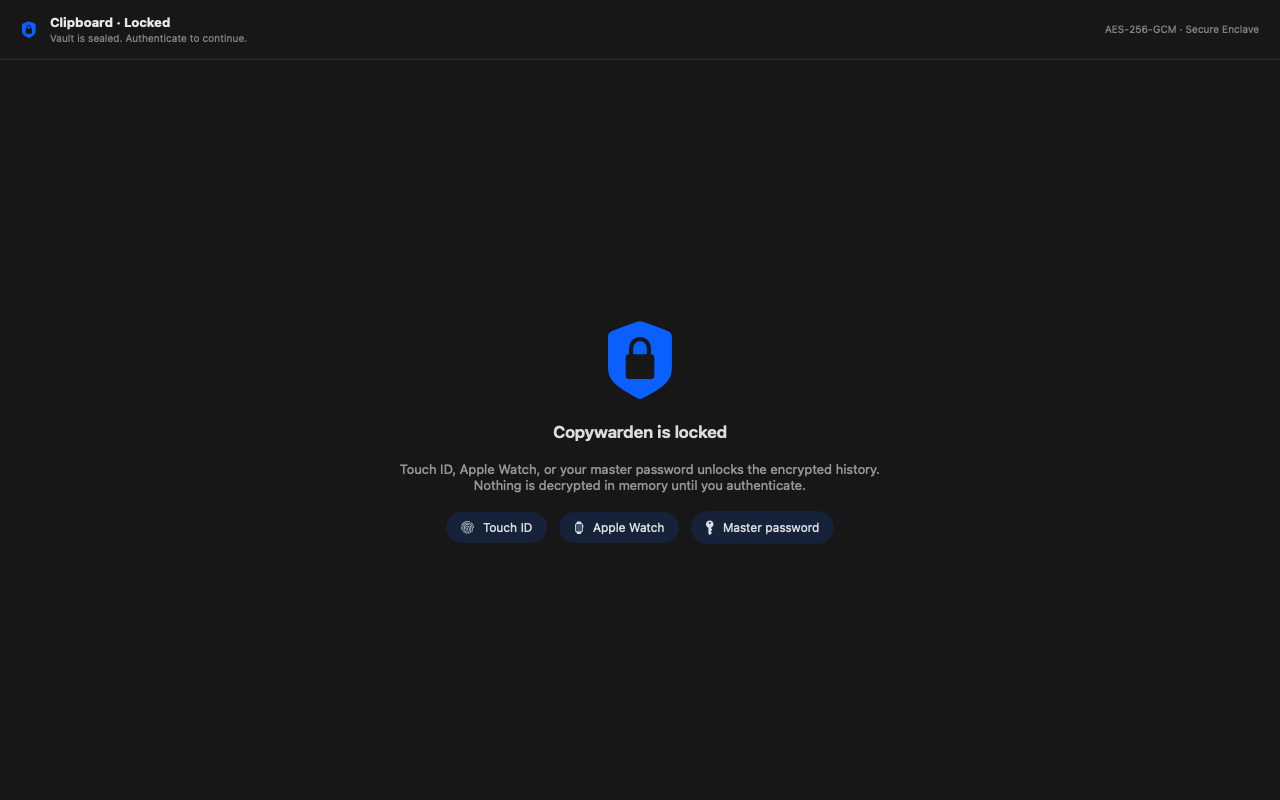Click 'Nothing is decrypted in memory' sentence
Viewport: 1280px width, 800px height.
640,485
